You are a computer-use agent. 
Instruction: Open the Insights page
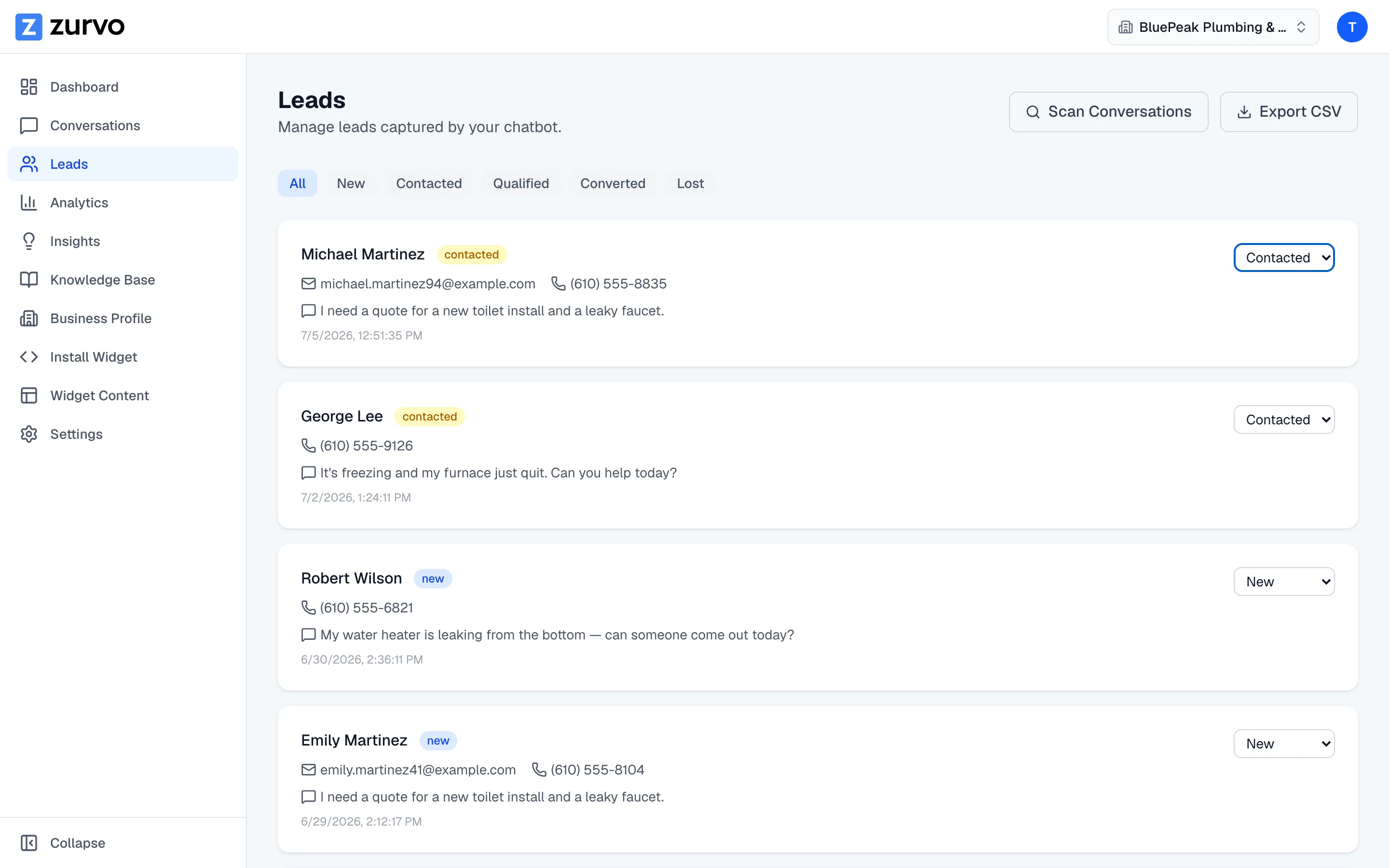click(123, 241)
